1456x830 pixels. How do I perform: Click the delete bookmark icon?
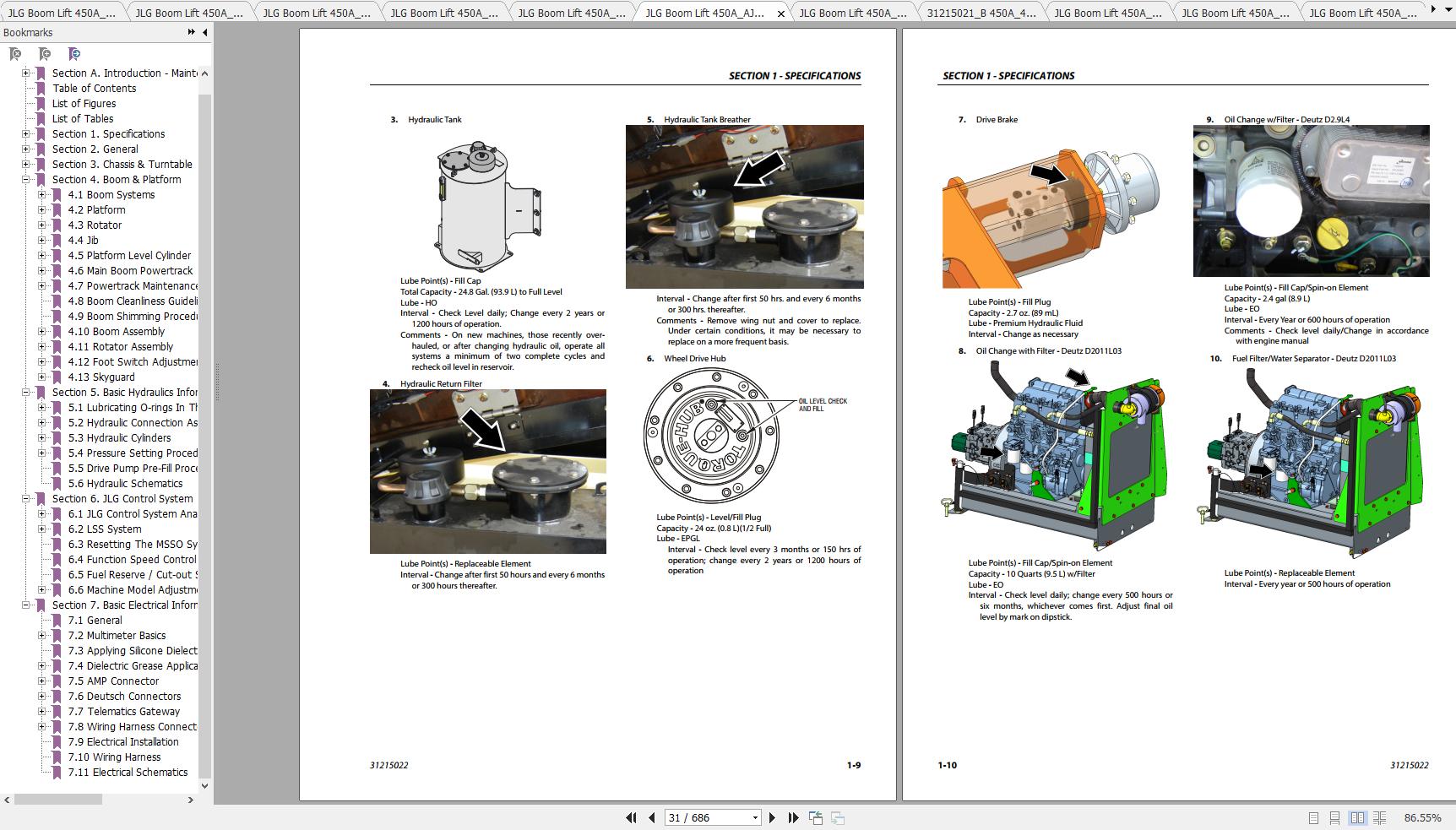(15, 54)
